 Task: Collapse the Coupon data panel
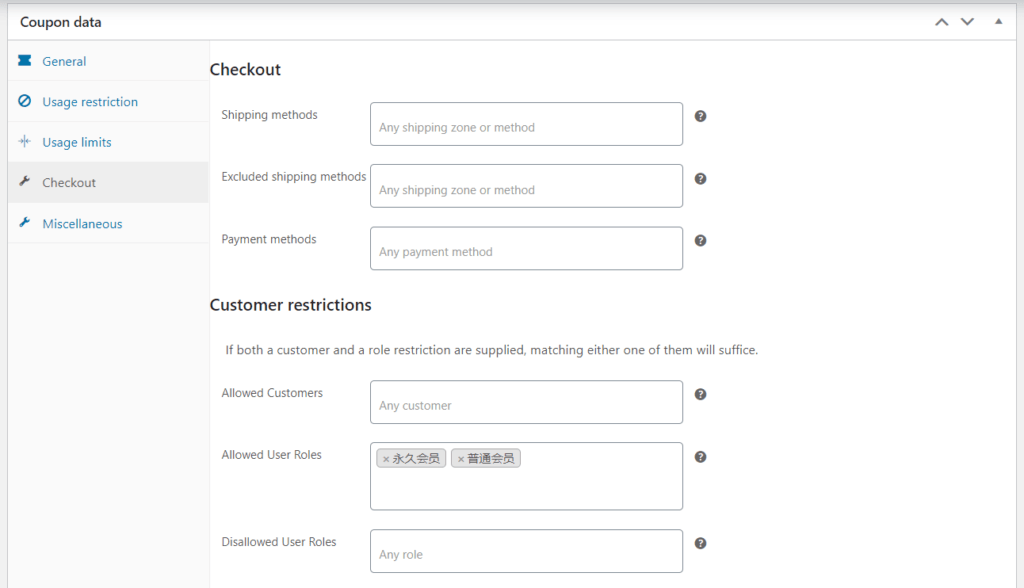point(998,22)
